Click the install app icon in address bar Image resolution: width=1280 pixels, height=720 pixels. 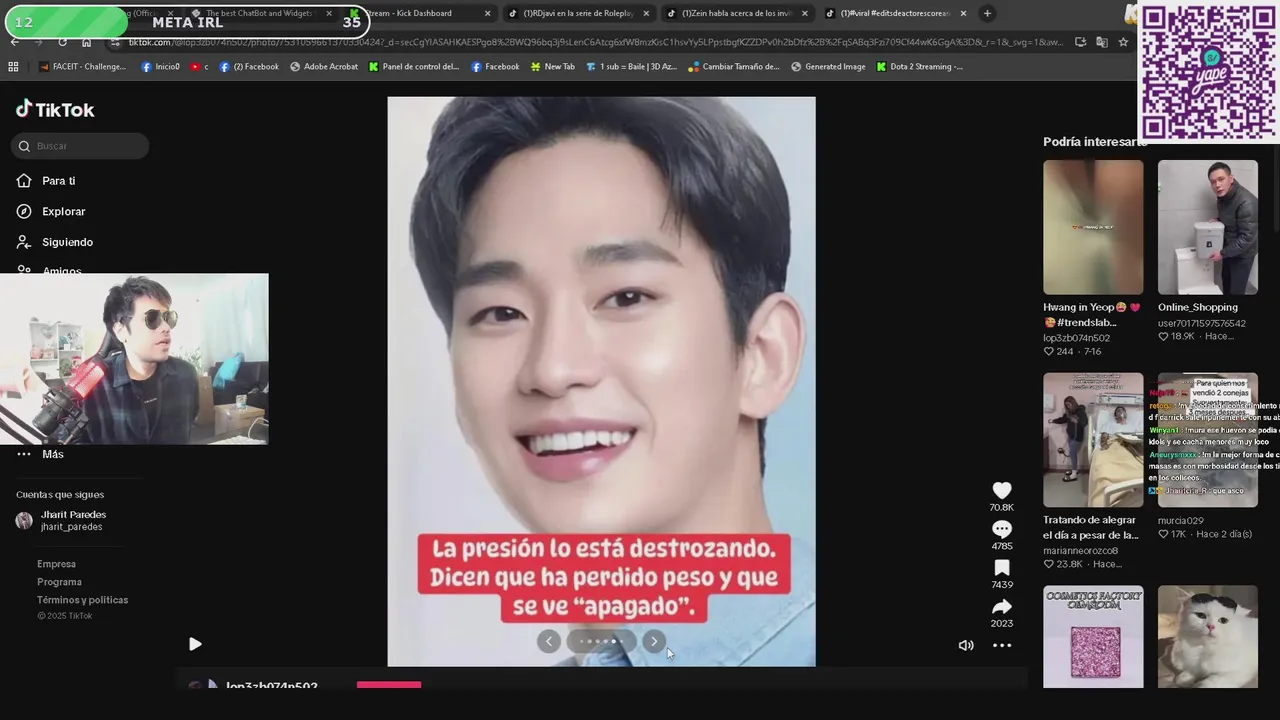(1081, 42)
